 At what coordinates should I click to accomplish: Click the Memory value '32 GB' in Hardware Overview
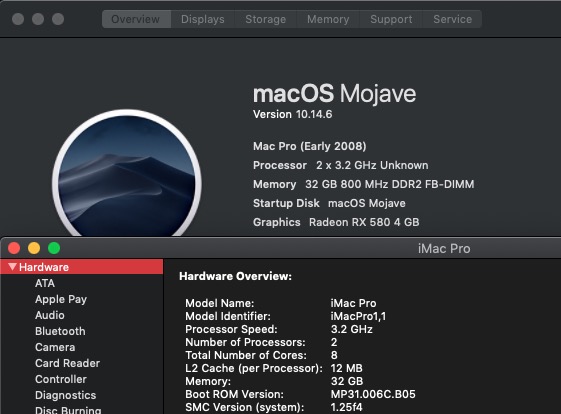(347, 381)
